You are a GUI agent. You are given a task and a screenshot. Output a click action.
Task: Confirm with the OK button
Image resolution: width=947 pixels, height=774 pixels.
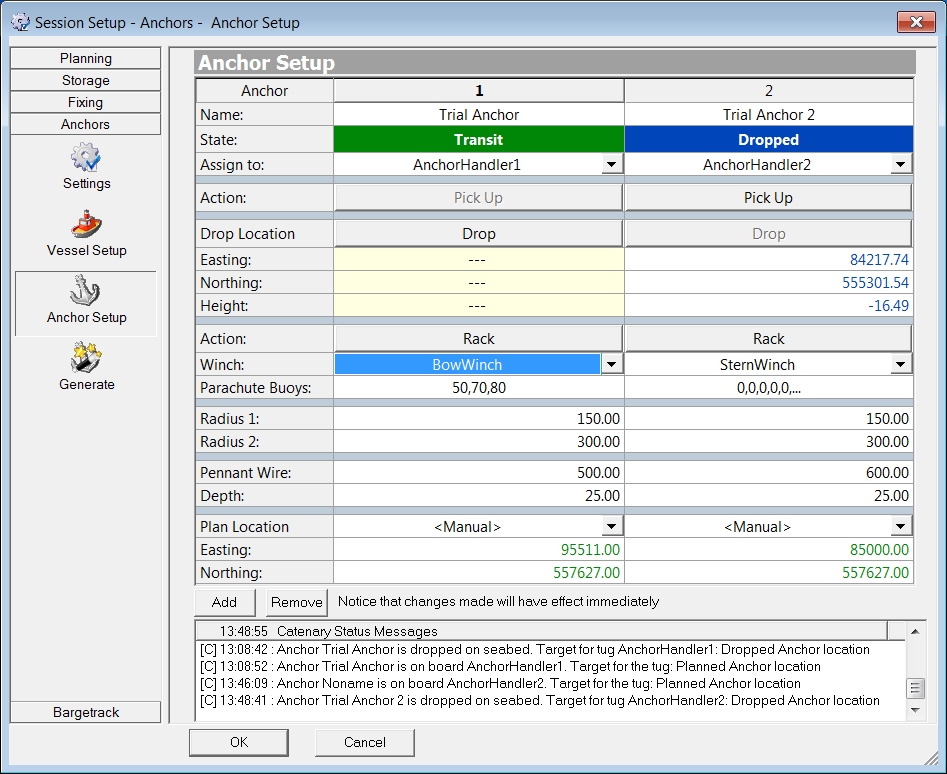pyautogui.click(x=238, y=742)
